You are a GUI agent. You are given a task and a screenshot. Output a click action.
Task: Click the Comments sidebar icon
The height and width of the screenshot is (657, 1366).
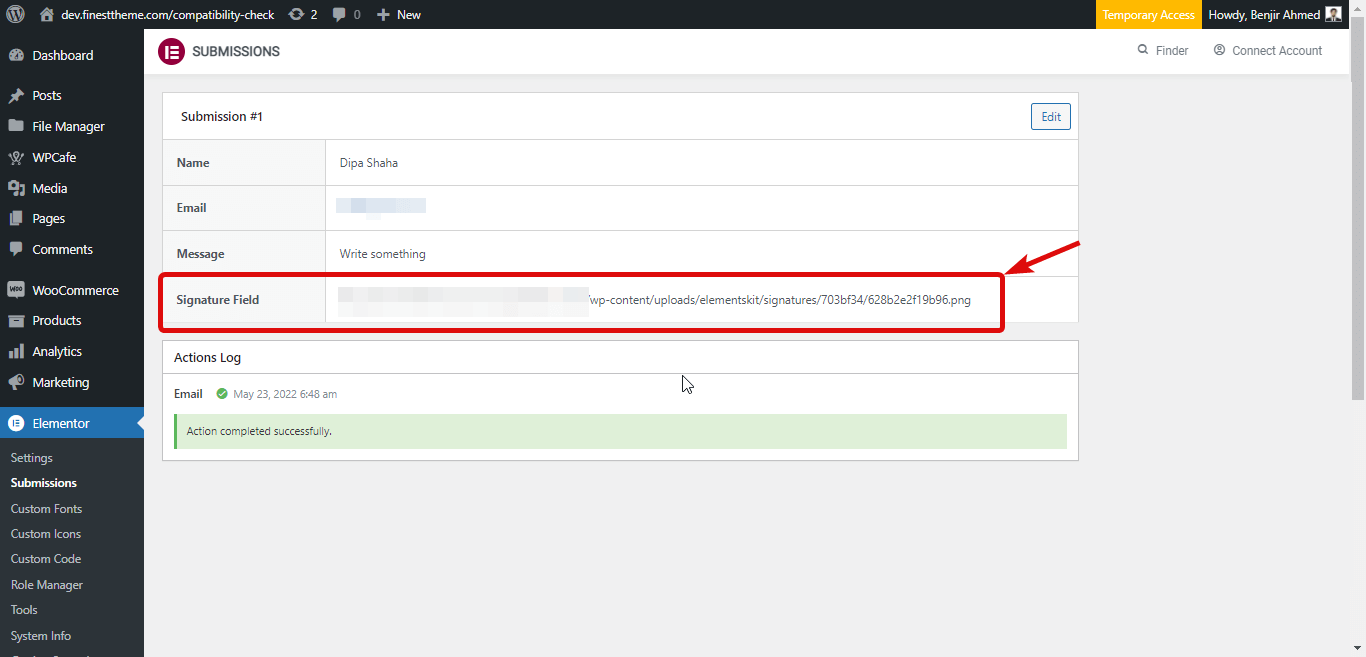16,250
